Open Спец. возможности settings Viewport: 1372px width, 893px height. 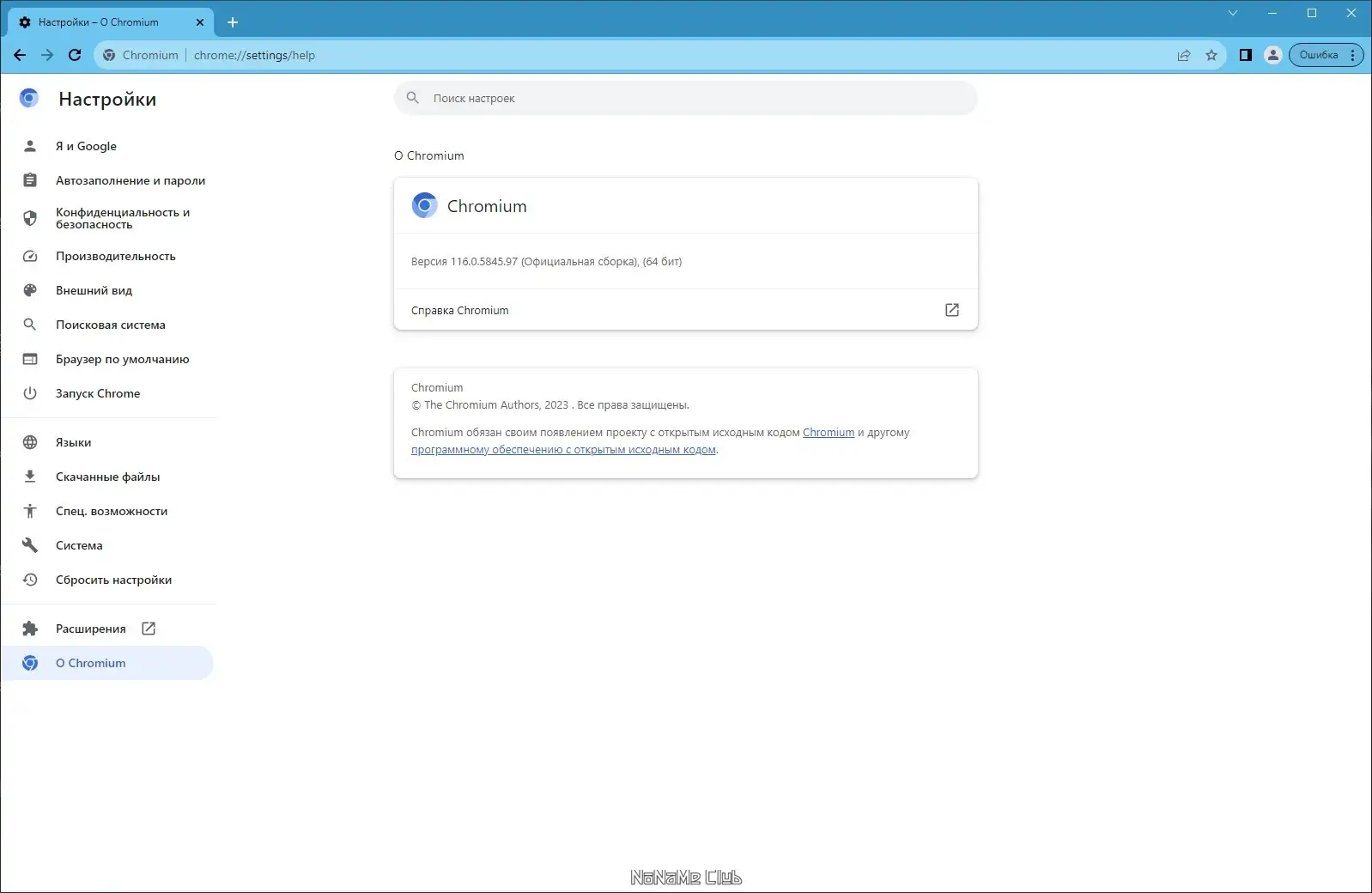pyautogui.click(x=108, y=511)
